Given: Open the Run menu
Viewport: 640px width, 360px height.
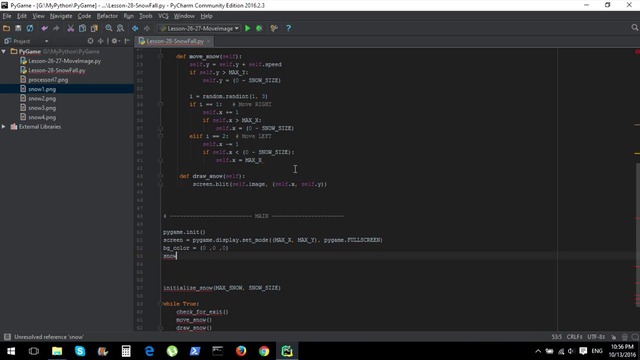Looking at the screenshot, I should (129, 16).
